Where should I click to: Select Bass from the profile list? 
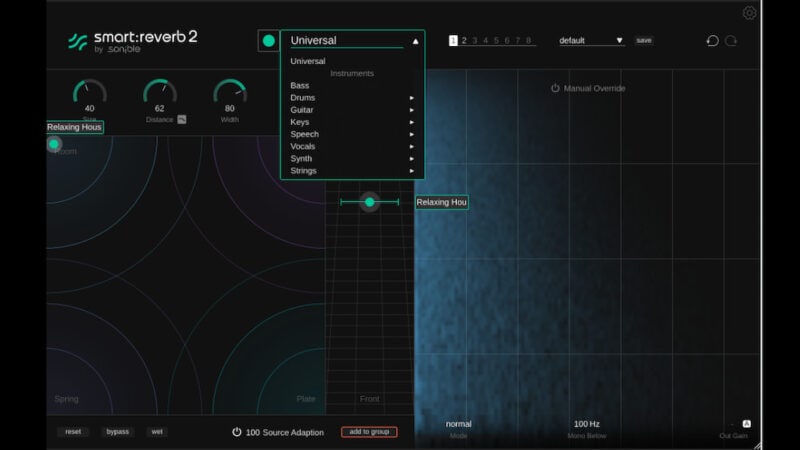tap(299, 86)
